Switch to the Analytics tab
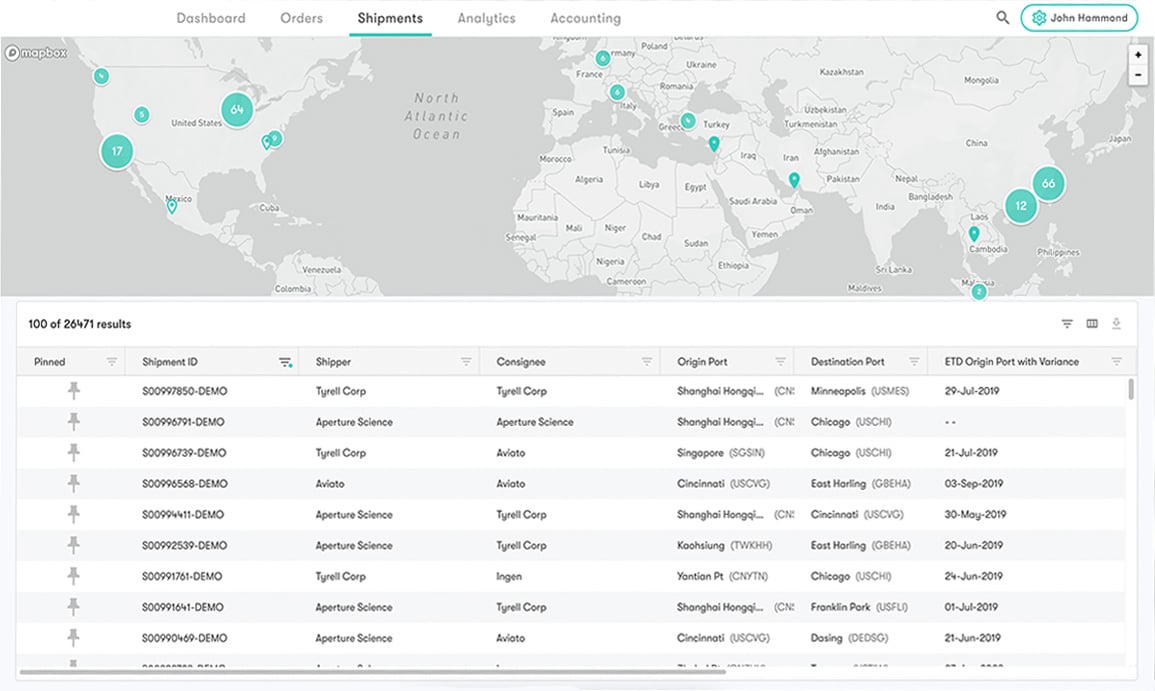Screen dimensions: 1155x691 (x=486, y=18)
